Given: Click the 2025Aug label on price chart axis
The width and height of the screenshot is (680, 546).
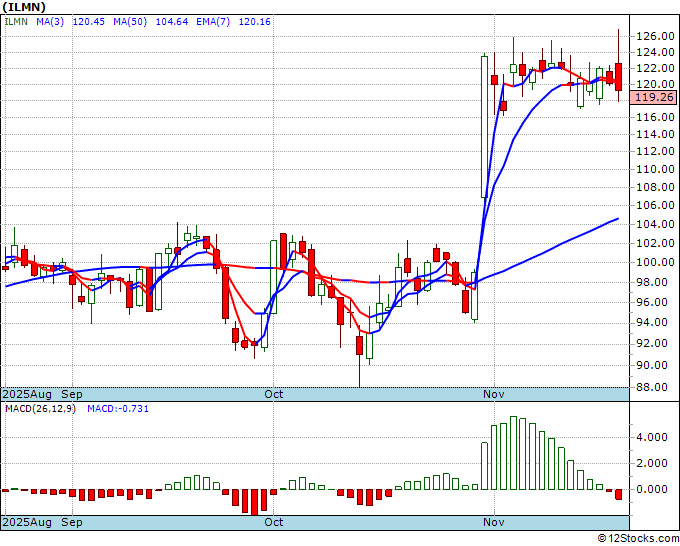Looking at the screenshot, I should pyautogui.click(x=27, y=394).
